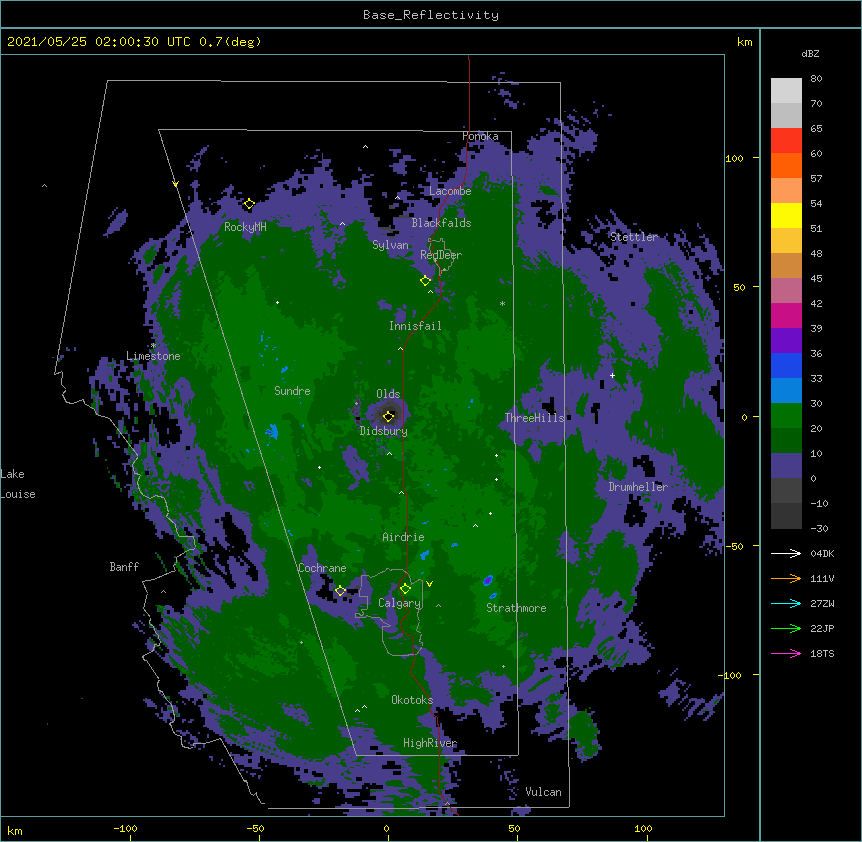The image size is (862, 842).
Task: Click the asterisk marker above Limestone
Action: 153,346
